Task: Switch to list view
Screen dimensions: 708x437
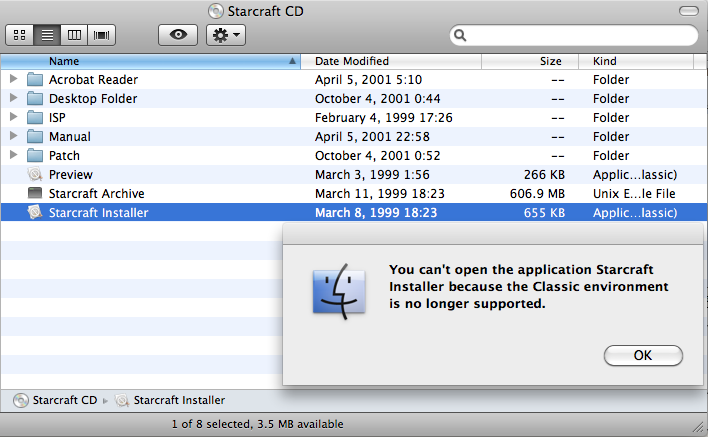Action: point(47,35)
